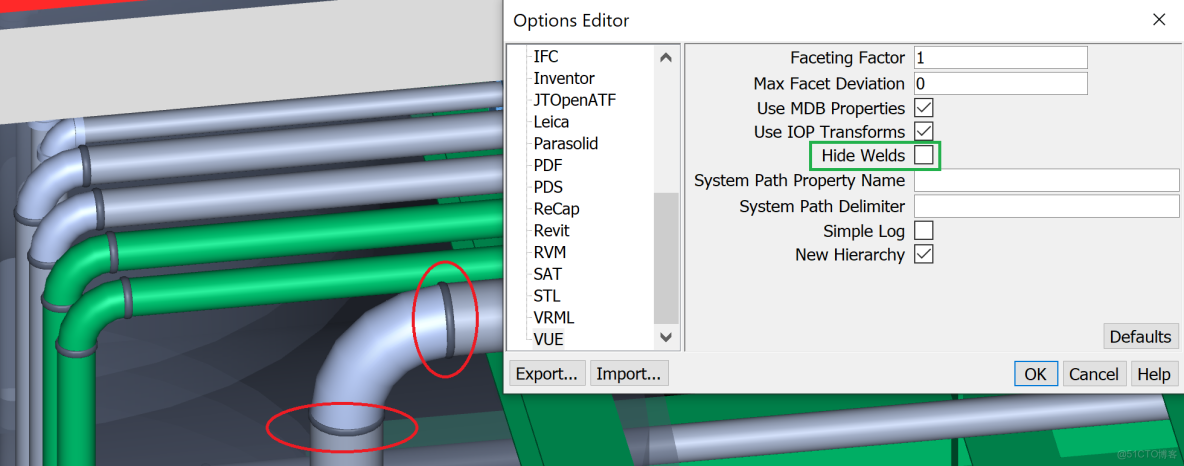The height and width of the screenshot is (466, 1184).
Task: Choose the ReCap reader entry
Action: click(x=557, y=209)
